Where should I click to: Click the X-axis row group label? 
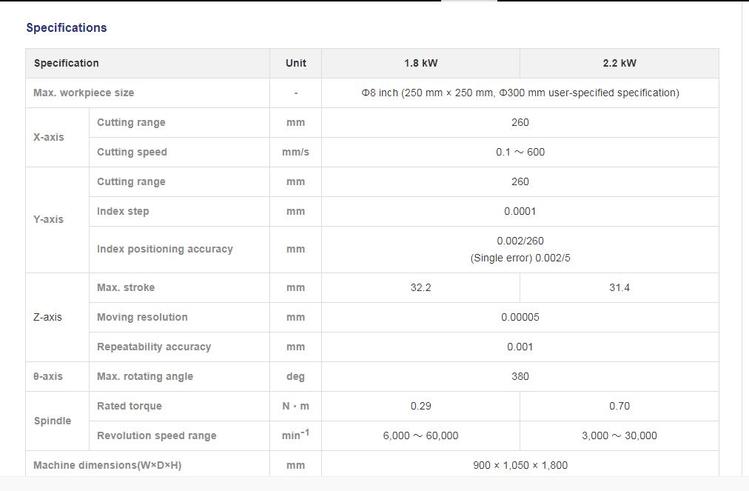coord(48,137)
